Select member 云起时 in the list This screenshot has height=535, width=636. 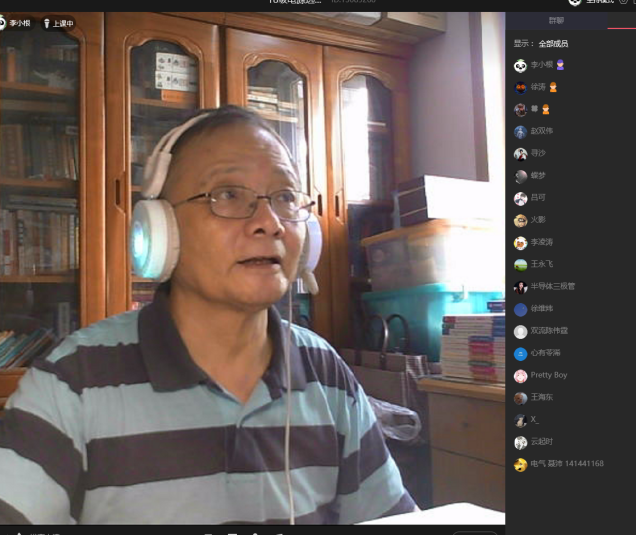(x=541, y=442)
